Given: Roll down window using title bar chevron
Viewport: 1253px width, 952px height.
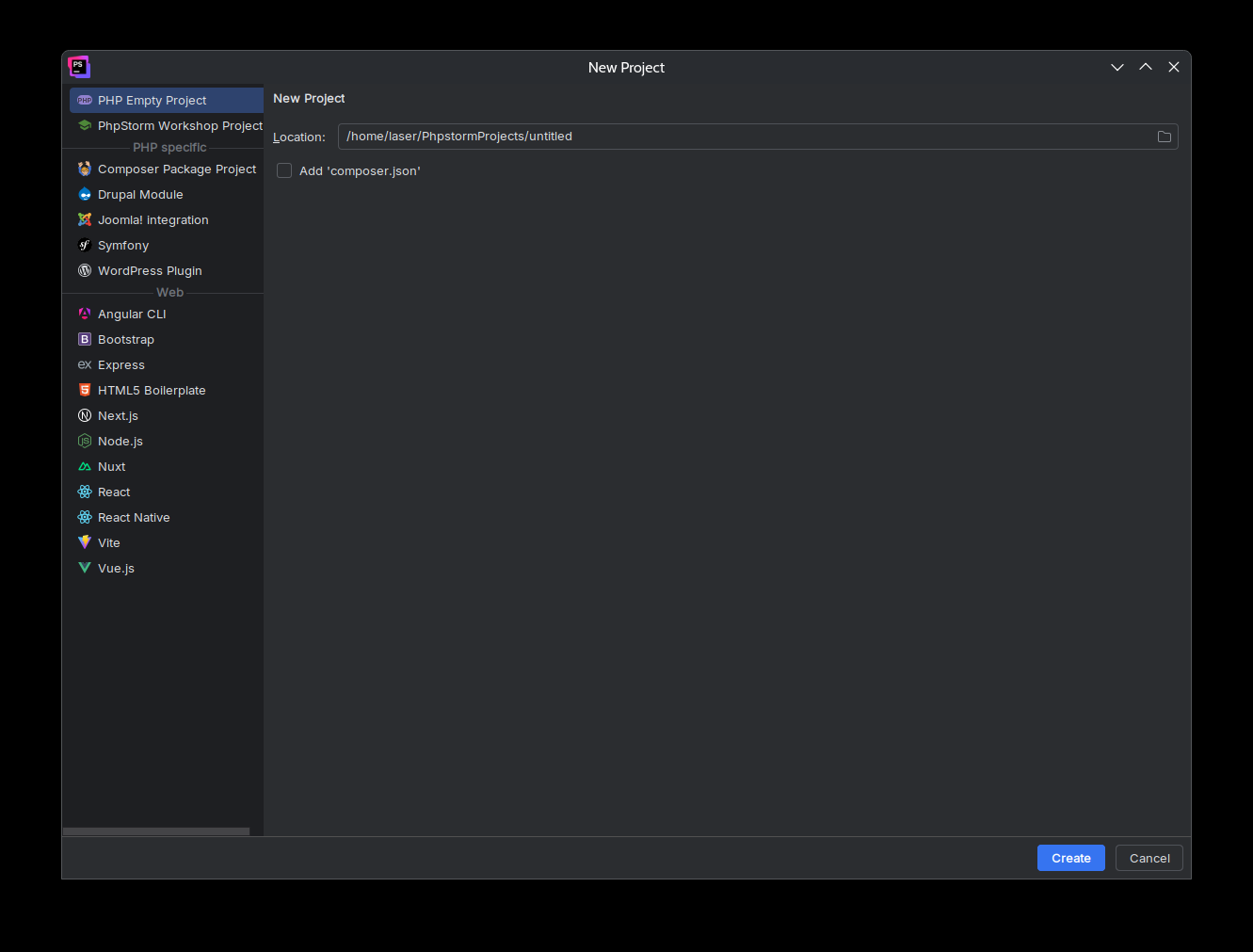Looking at the screenshot, I should click(1116, 68).
